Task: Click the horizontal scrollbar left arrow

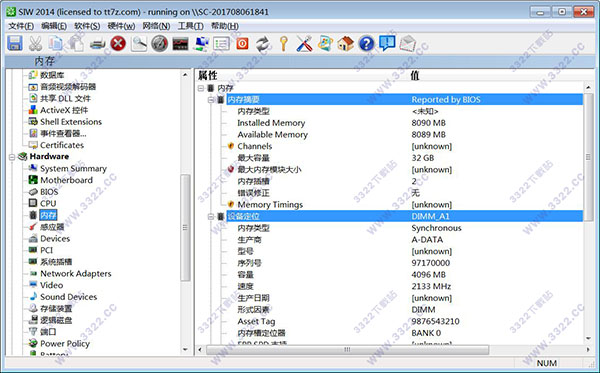Action: coord(200,350)
